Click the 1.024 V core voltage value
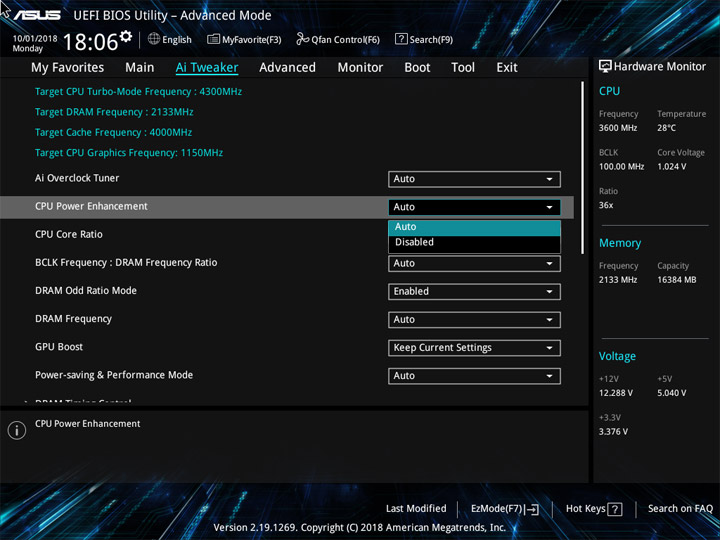The width and height of the screenshot is (720, 540). pos(672,167)
